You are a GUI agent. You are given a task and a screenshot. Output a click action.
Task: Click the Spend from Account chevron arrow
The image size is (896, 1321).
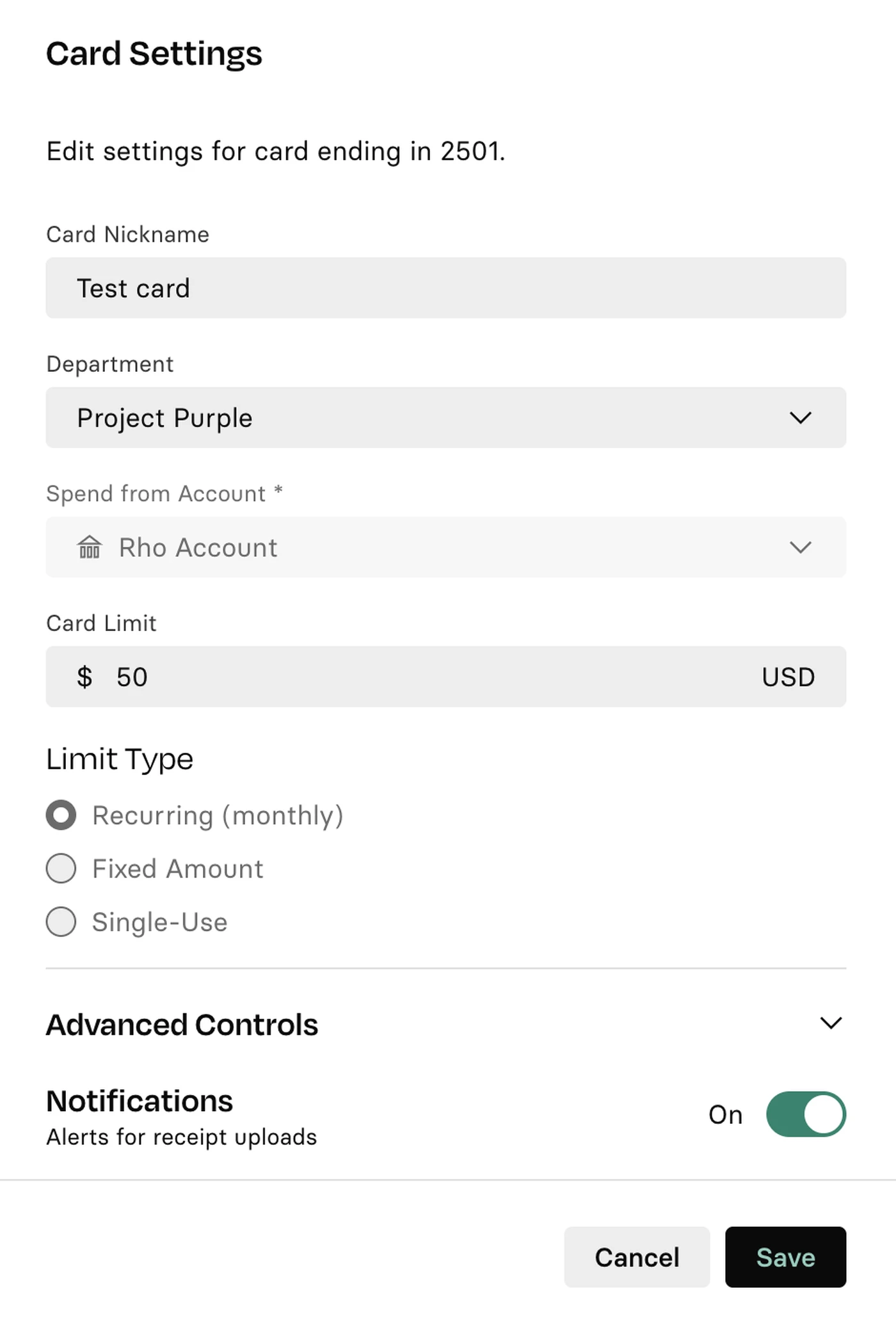pyautogui.click(x=800, y=547)
